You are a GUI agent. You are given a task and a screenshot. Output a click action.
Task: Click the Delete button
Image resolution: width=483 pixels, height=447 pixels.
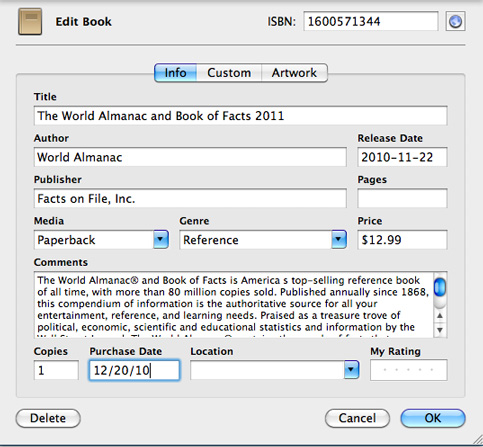[x=48, y=418]
